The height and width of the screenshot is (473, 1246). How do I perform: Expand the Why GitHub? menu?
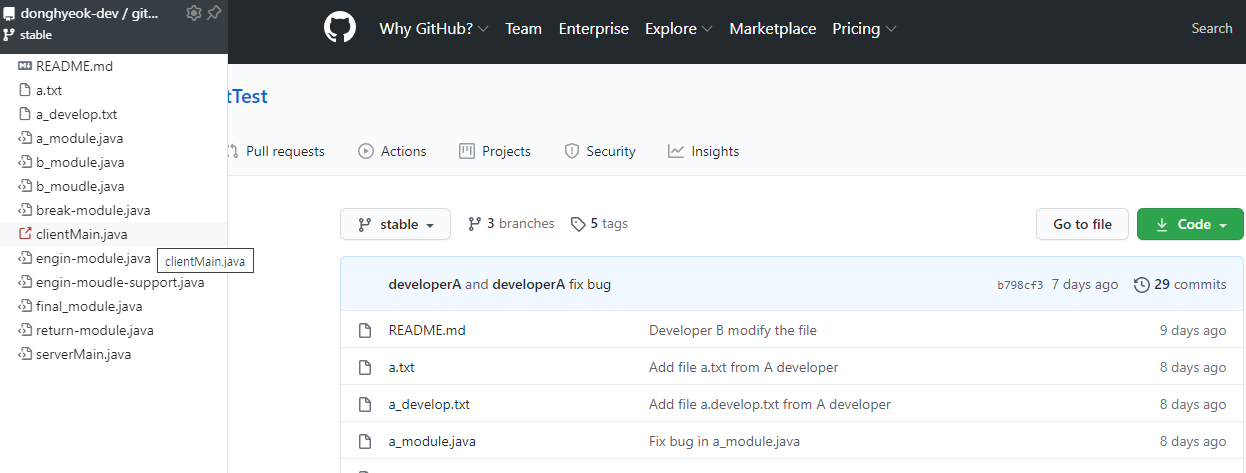tap(434, 29)
